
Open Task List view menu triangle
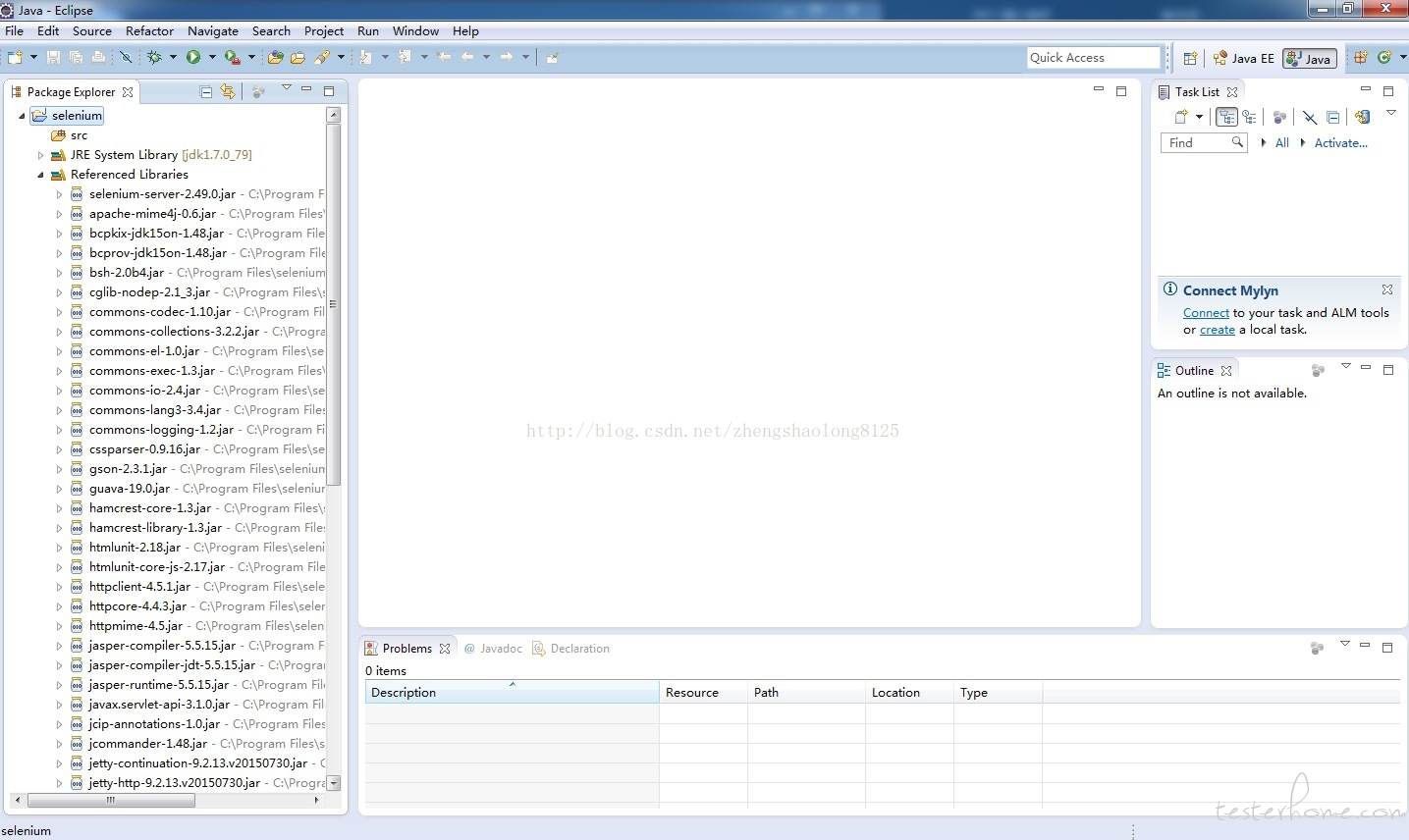pos(1391,113)
